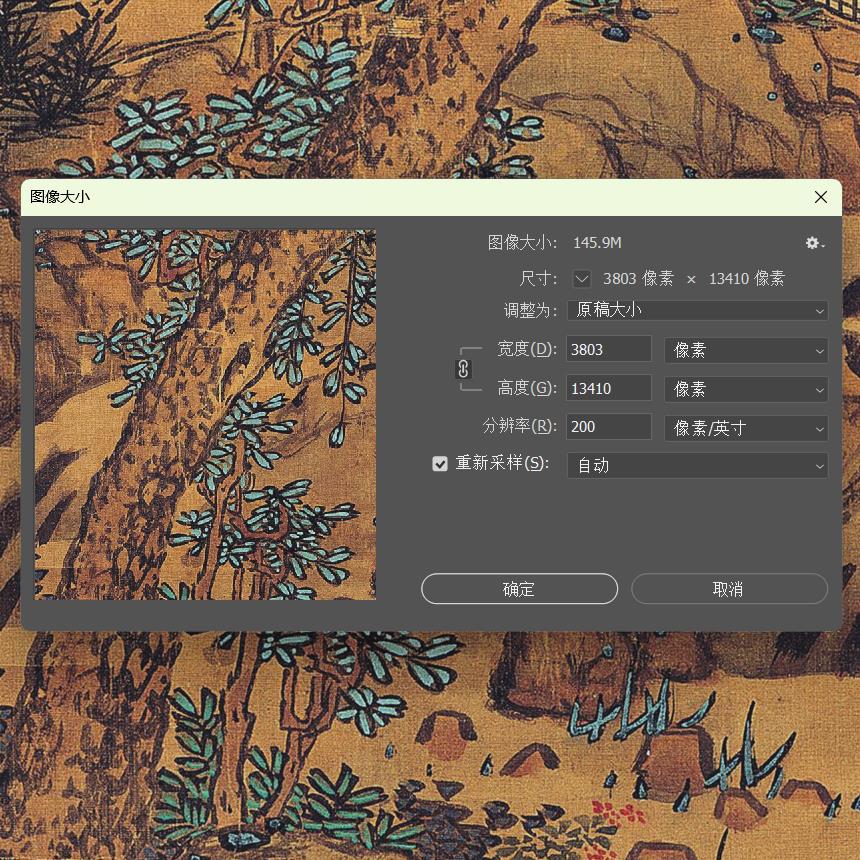Click the 重新采样(S) label text
Viewport: 860px width, 860px height.
tap(502, 463)
